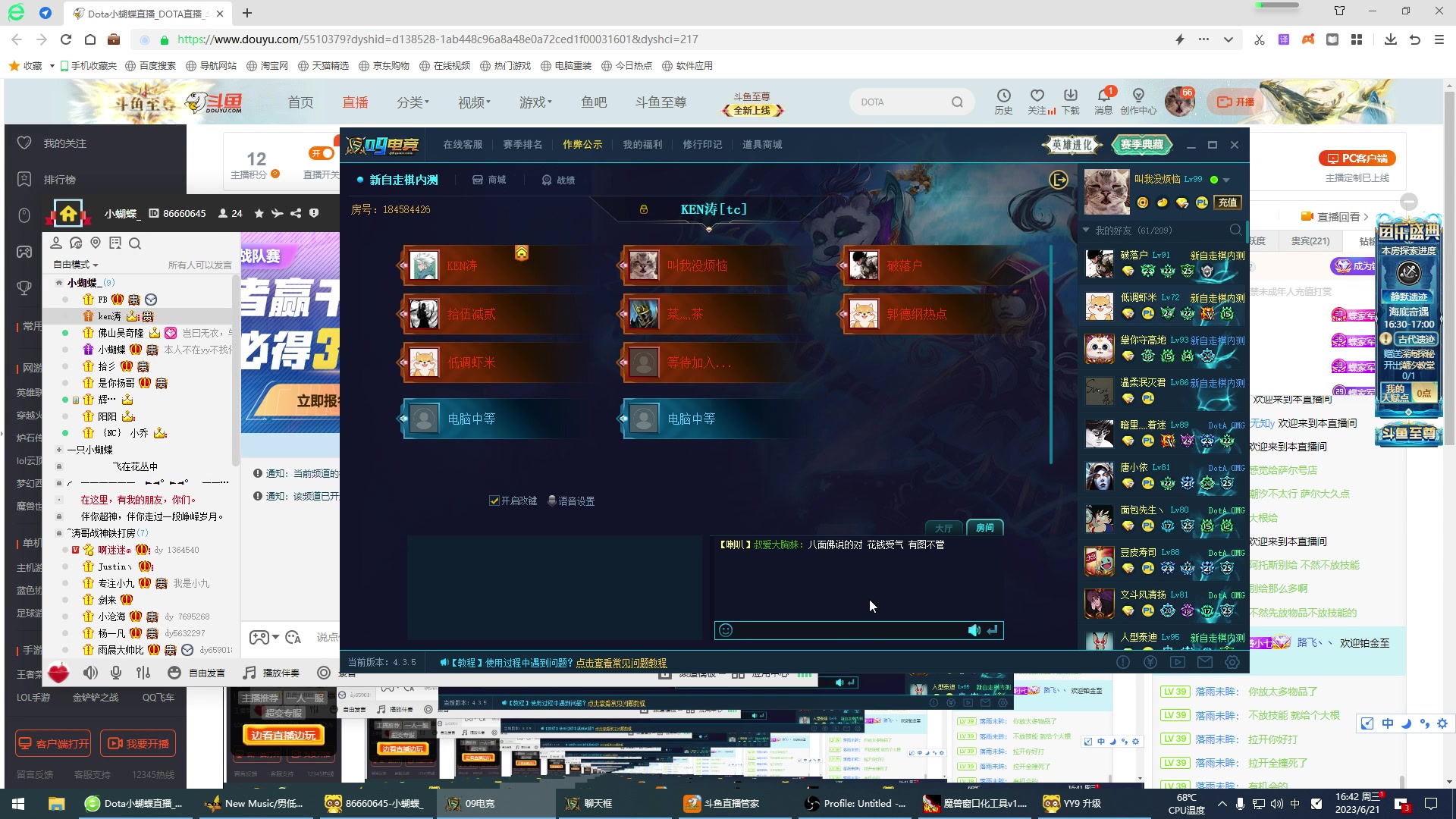Open YY audio equalizer settings icon
Viewport: 1456px width, 819px height.
143,673
